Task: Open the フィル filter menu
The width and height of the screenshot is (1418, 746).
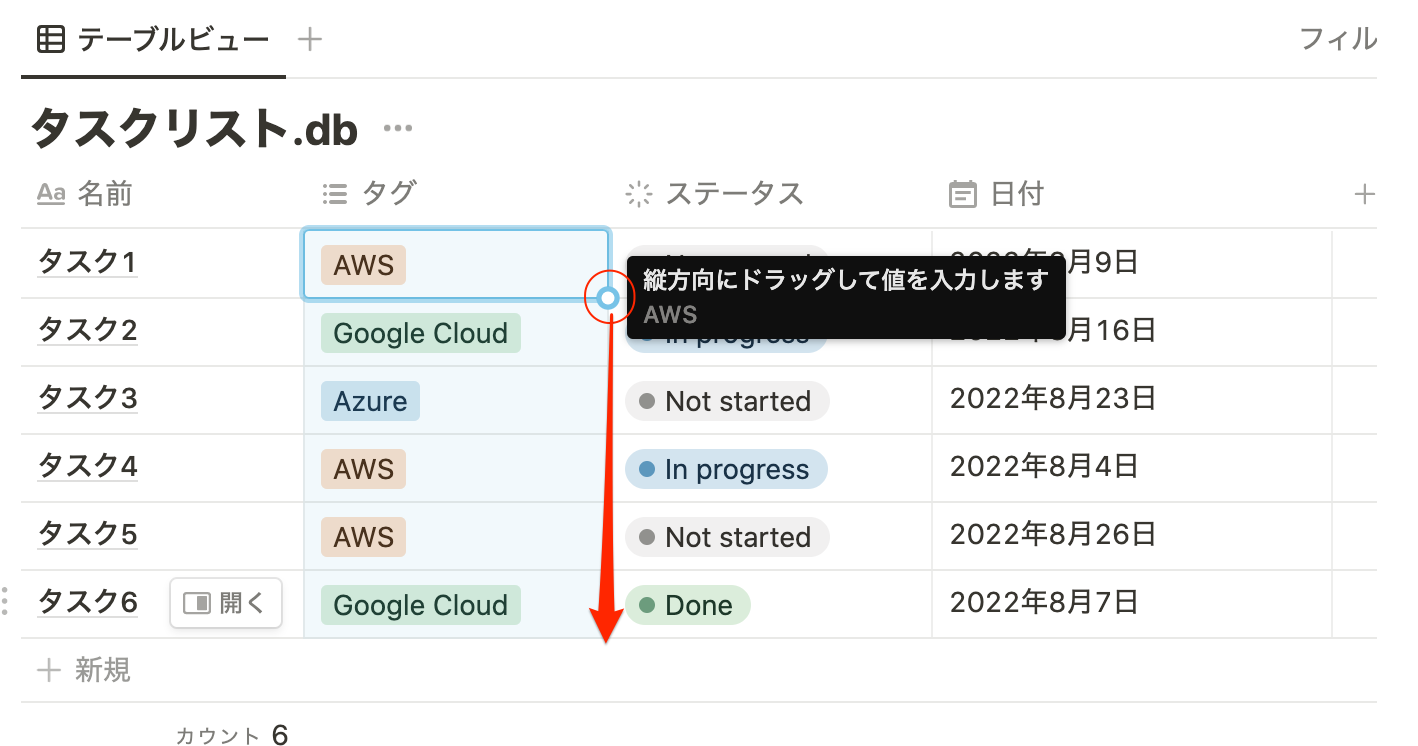Action: pyautogui.click(x=1339, y=40)
